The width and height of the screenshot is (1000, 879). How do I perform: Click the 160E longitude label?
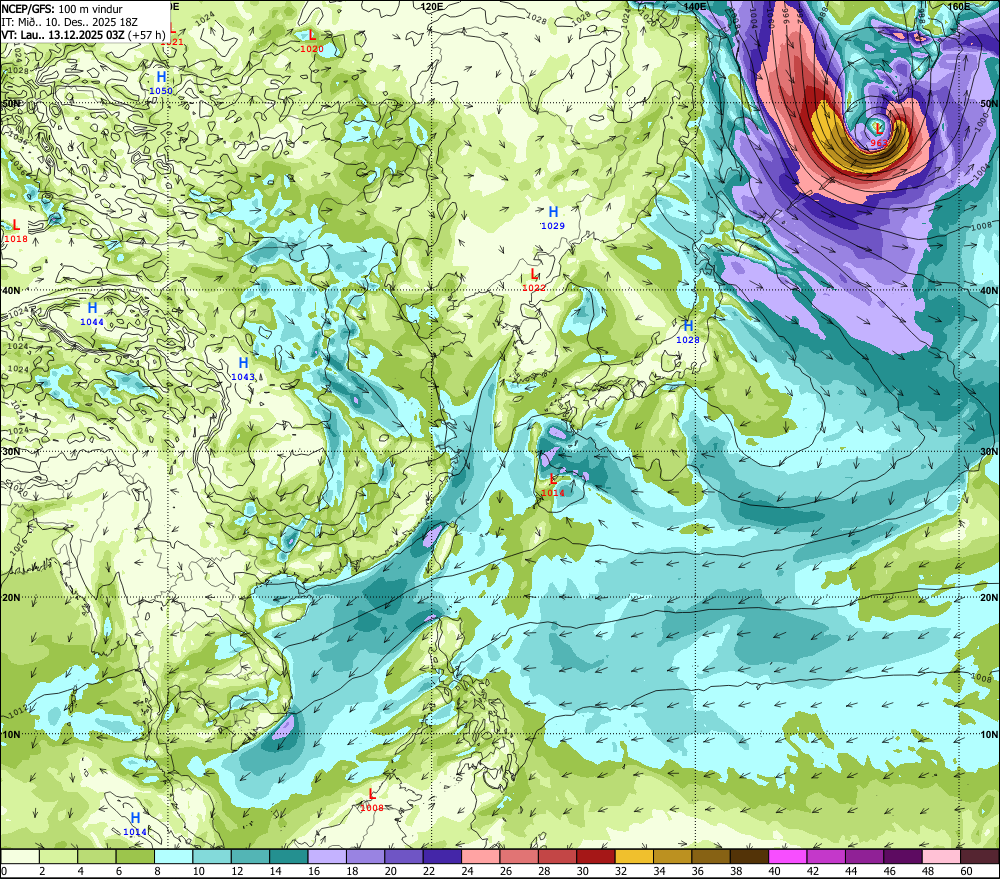coord(959,6)
